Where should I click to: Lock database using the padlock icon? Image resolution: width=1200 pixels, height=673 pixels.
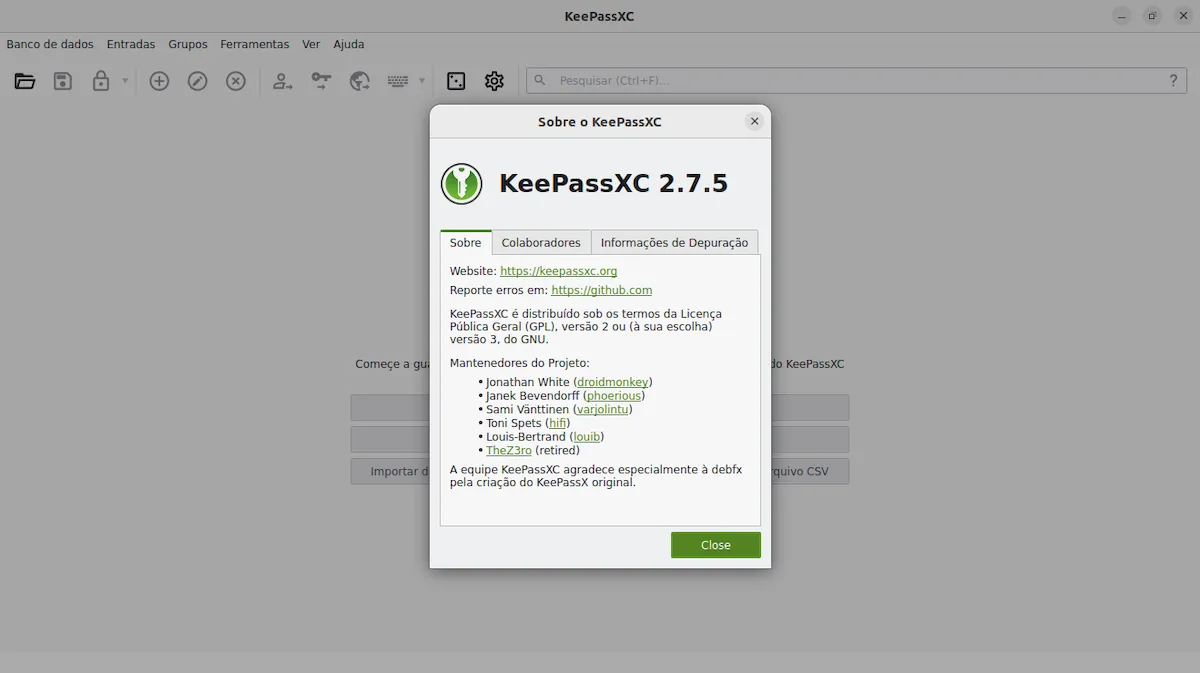point(101,81)
